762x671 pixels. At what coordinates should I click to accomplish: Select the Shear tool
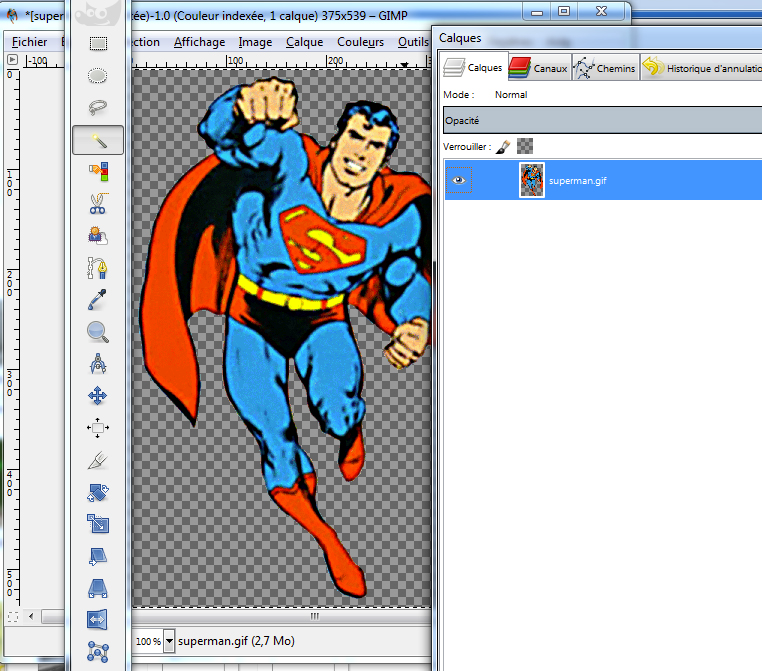click(98, 556)
